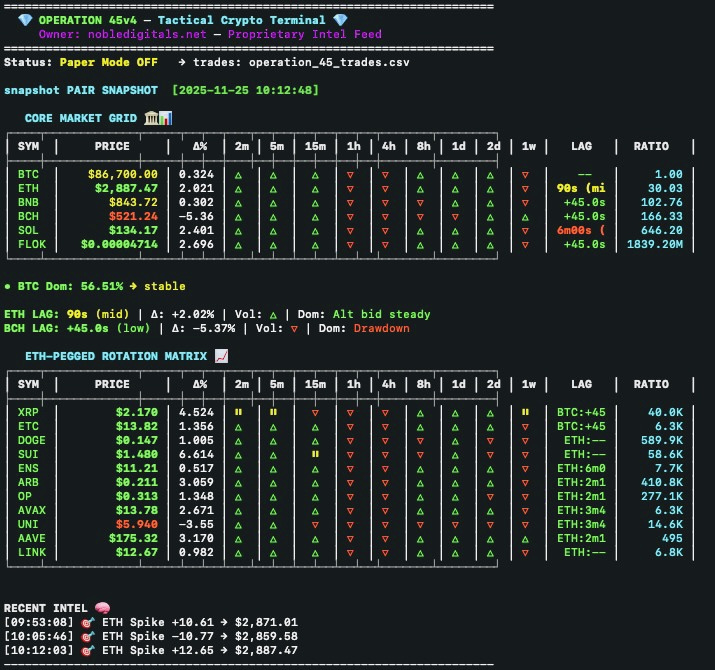Click the green dot before BTC Dom
This screenshot has height=670, width=715.
pos(8,286)
